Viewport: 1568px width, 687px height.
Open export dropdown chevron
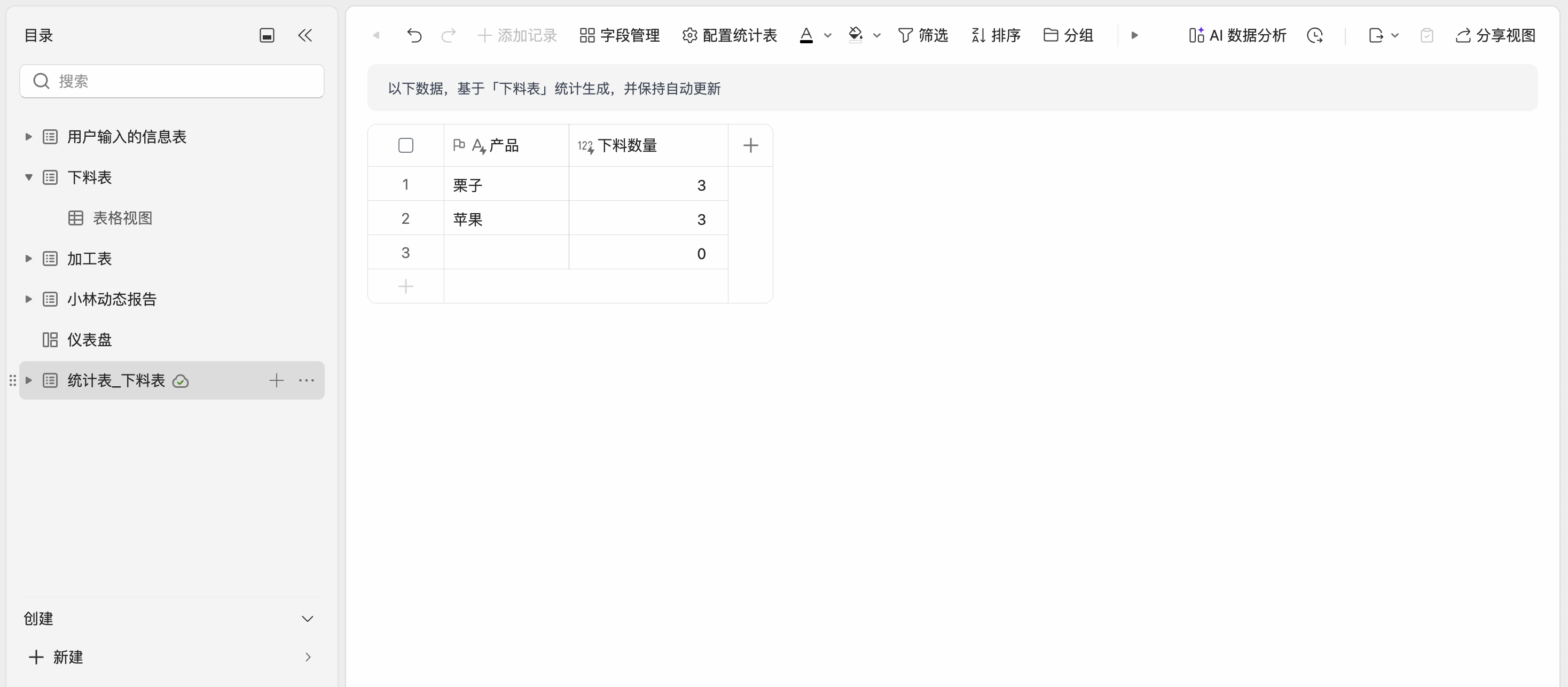click(1395, 35)
